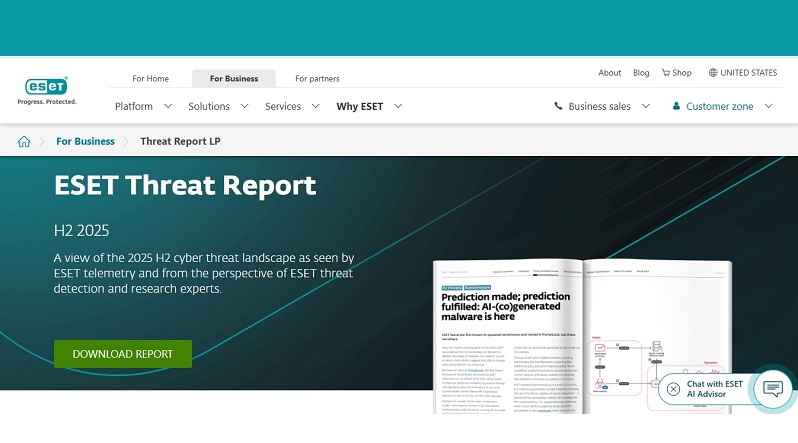Expand the Platform dropdown menu
The image size is (798, 443).
click(x=143, y=106)
